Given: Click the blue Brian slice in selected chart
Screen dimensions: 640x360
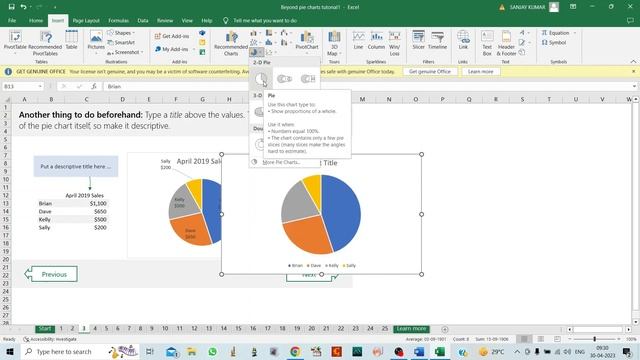Looking at the screenshot, I should click(342, 212).
